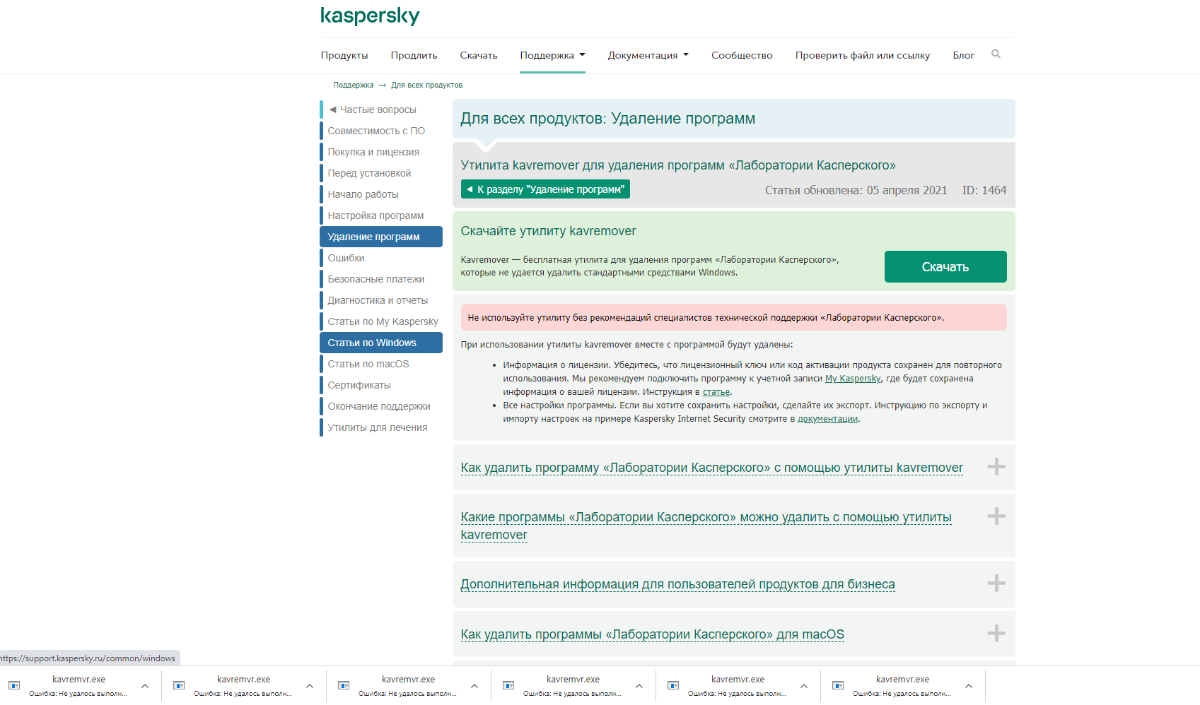This screenshot has width=1200, height=705.
Task: Open Скачать in the top navigation
Action: coord(479,55)
